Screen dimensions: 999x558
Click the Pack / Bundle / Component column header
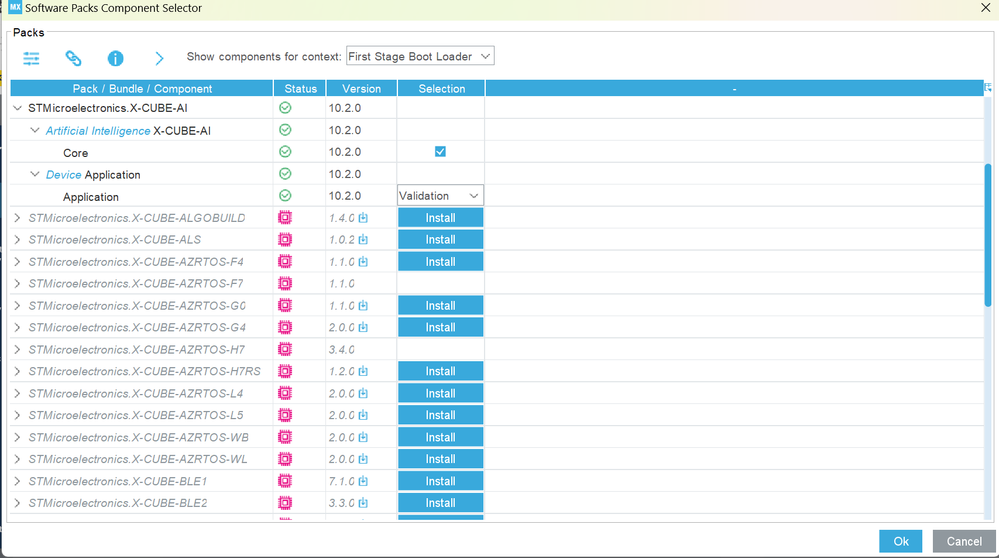click(x=142, y=89)
